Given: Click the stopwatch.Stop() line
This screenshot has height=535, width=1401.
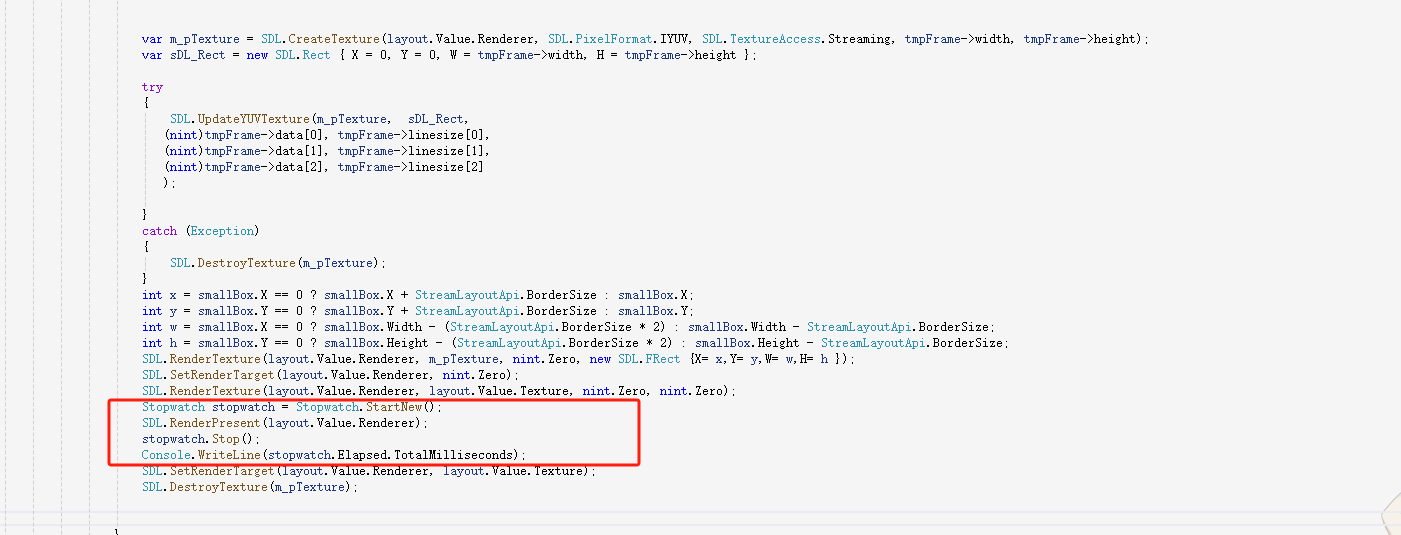Looking at the screenshot, I should pyautogui.click(x=200, y=439).
